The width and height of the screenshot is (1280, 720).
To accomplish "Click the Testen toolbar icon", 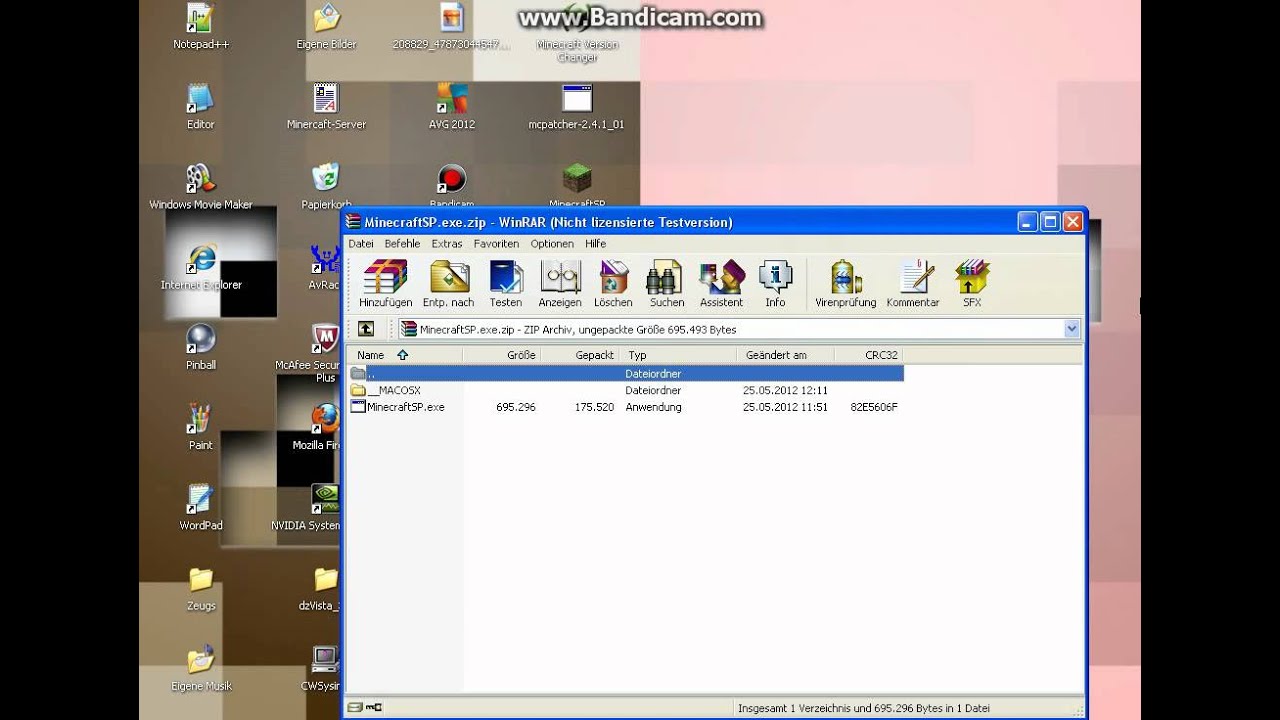I will (x=505, y=283).
